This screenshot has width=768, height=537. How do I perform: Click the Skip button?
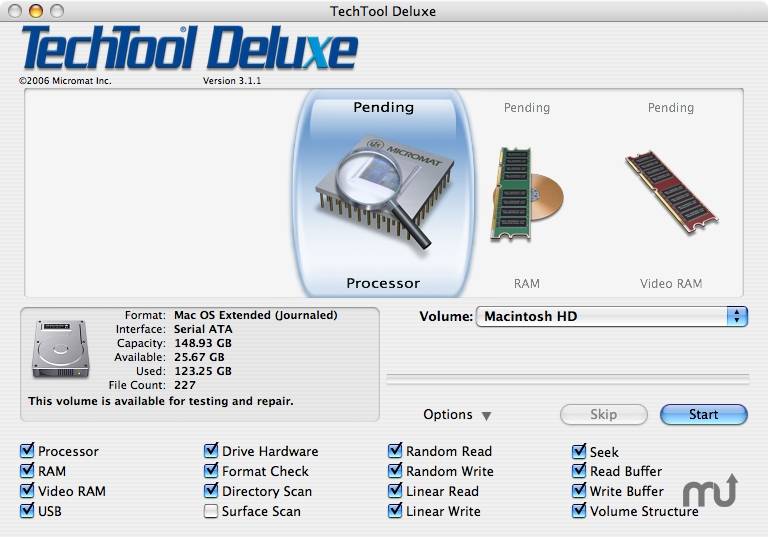(x=603, y=415)
